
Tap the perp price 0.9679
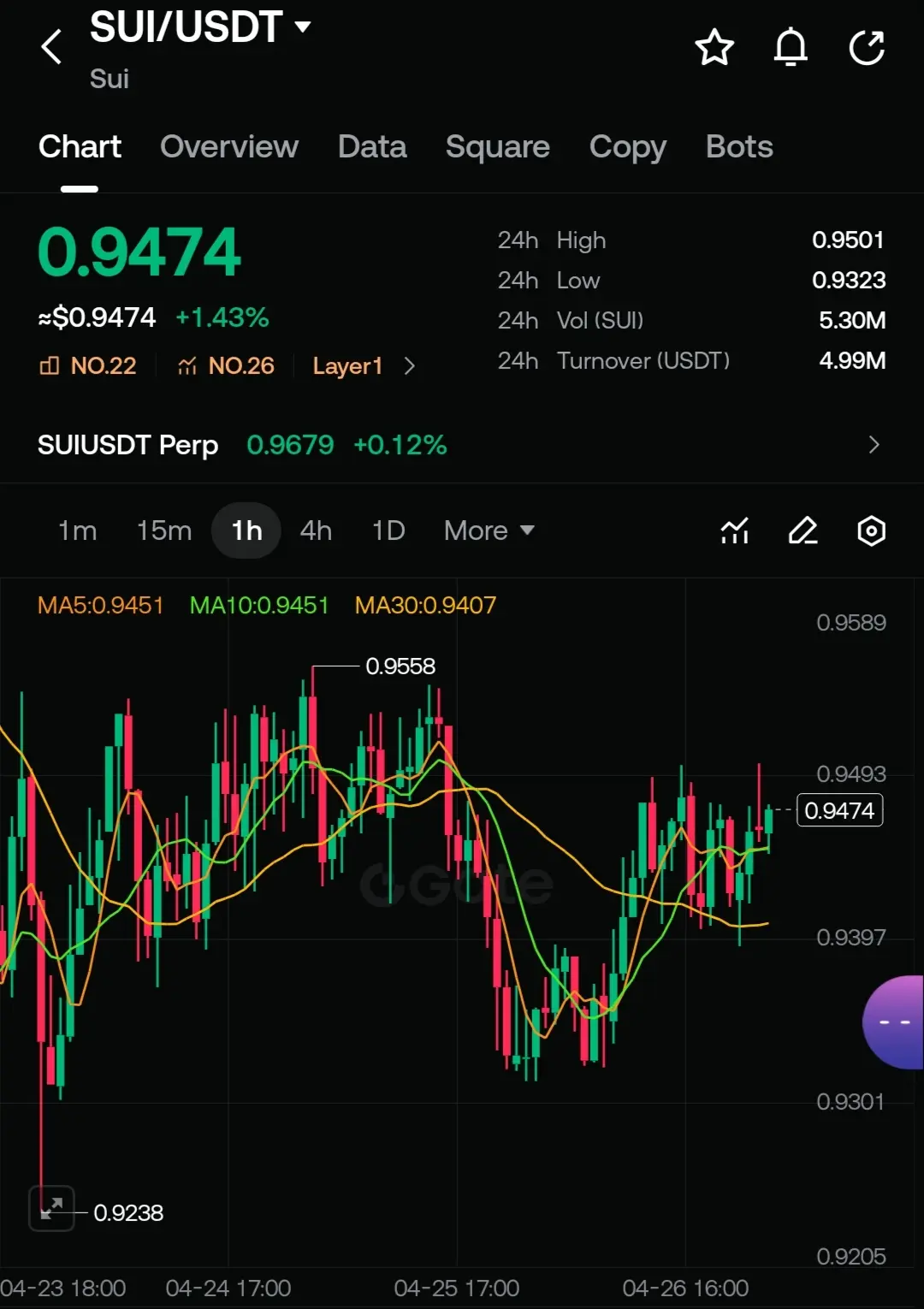click(x=290, y=445)
